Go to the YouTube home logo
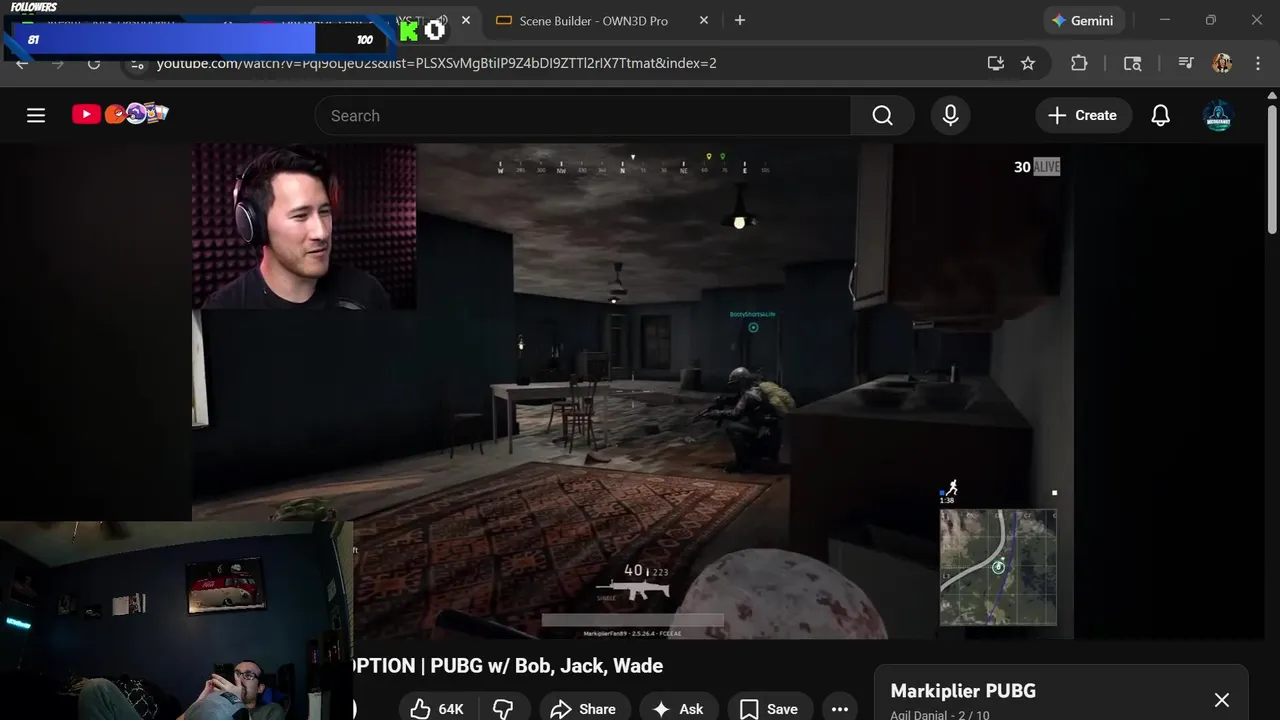1280x720 pixels. click(x=120, y=114)
